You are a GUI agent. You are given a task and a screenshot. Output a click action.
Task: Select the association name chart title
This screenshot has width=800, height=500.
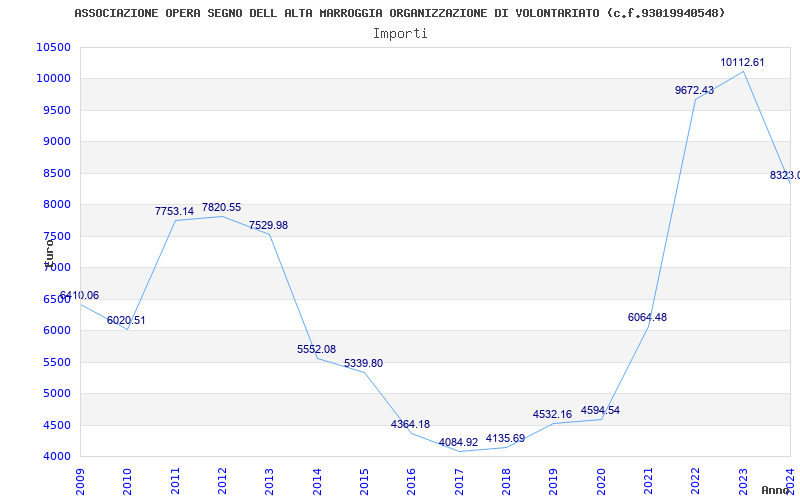click(399, 13)
